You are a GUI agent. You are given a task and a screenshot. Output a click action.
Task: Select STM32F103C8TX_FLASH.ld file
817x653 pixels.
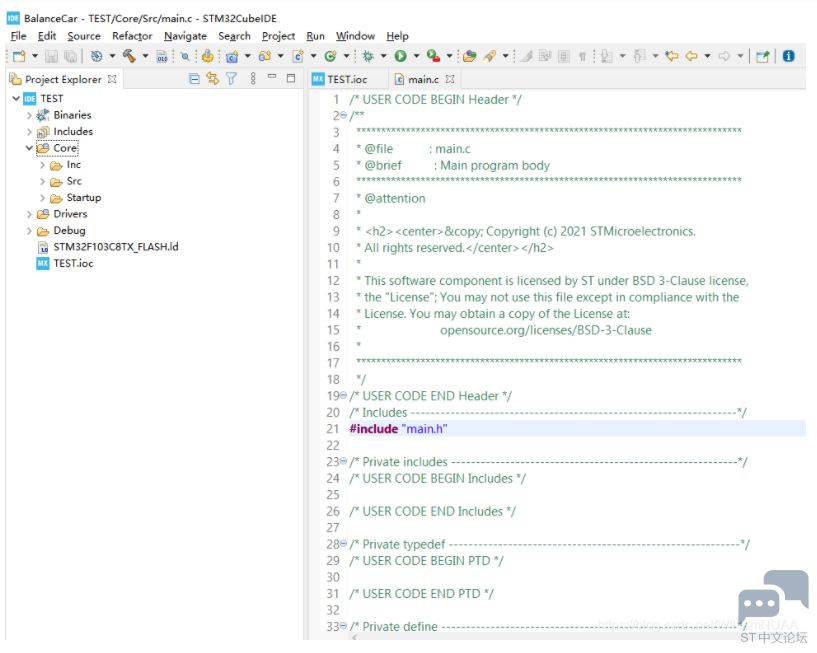coord(108,247)
